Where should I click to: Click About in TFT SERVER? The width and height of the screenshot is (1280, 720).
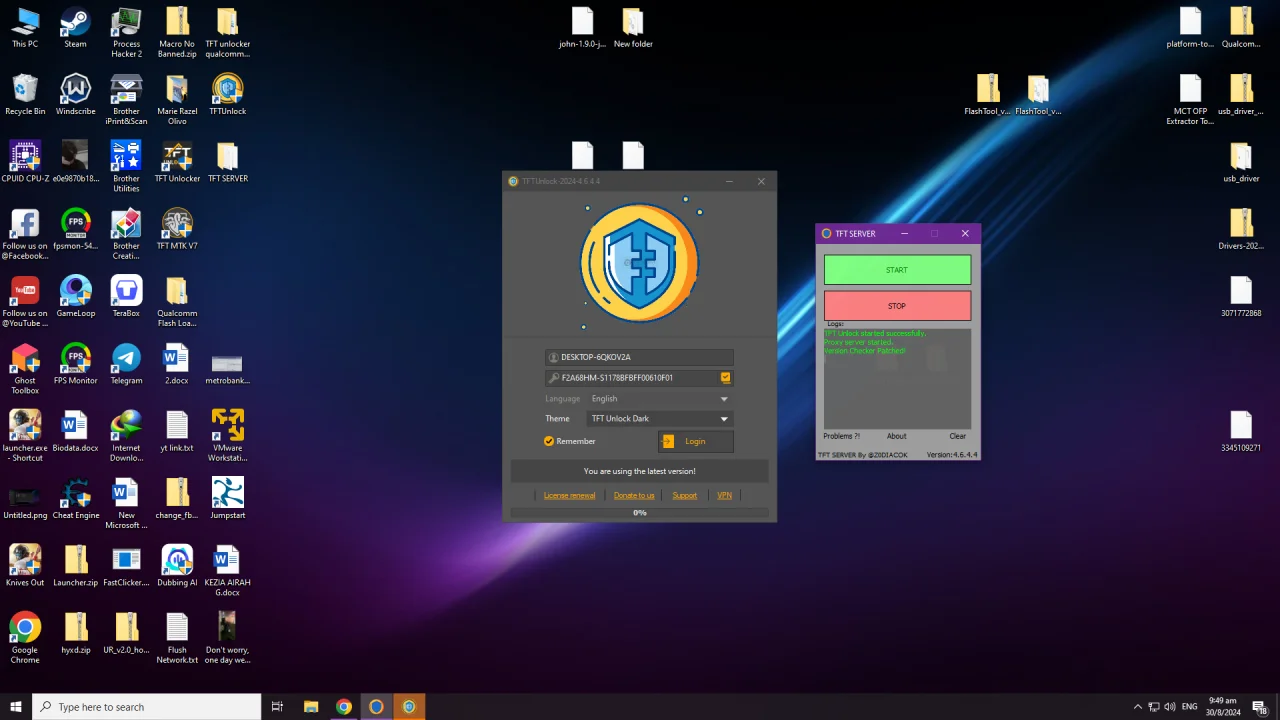click(896, 436)
